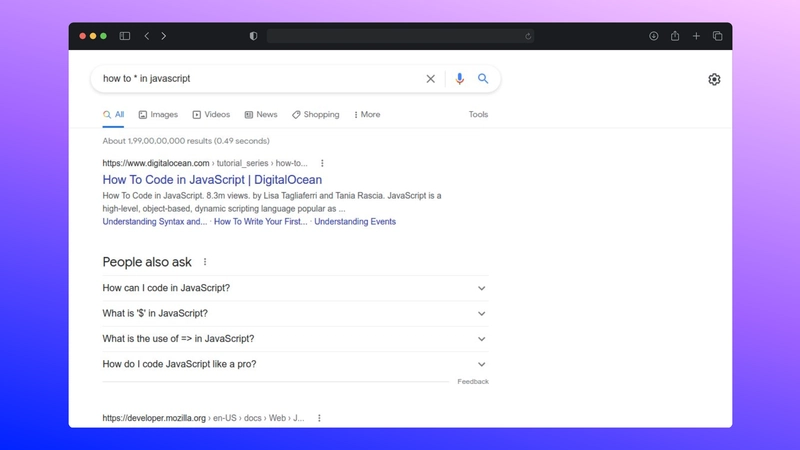The width and height of the screenshot is (800, 450).
Task: Switch to the News tab
Action: 261,115
